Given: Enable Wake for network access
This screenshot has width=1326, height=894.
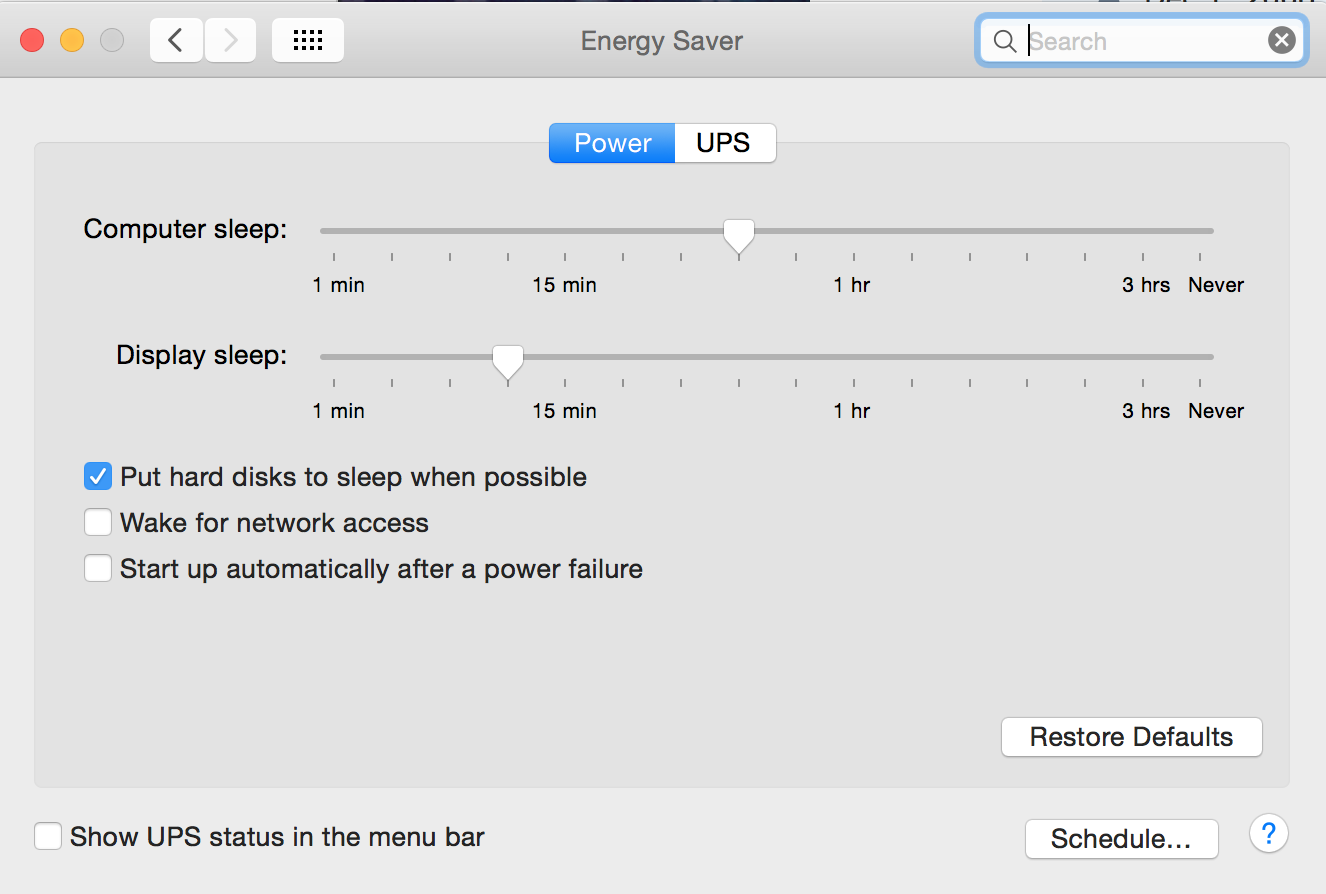Looking at the screenshot, I should [x=97, y=523].
